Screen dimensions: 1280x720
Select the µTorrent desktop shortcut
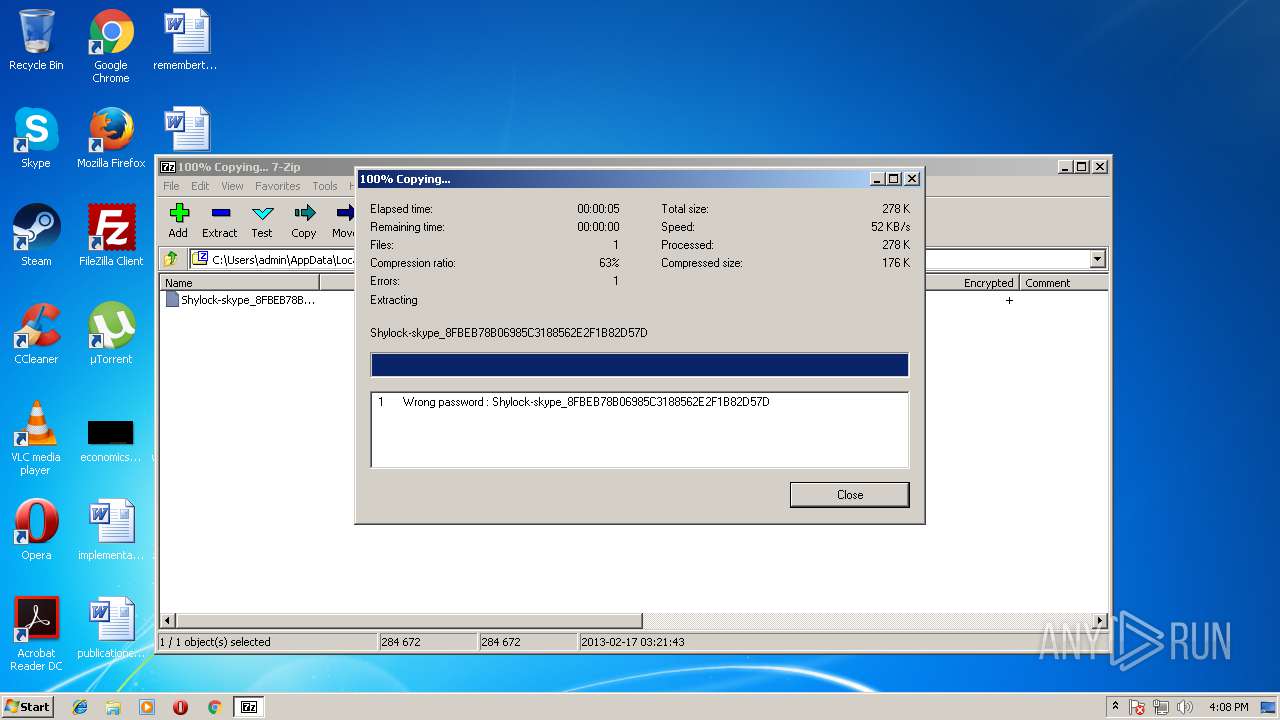[111, 334]
